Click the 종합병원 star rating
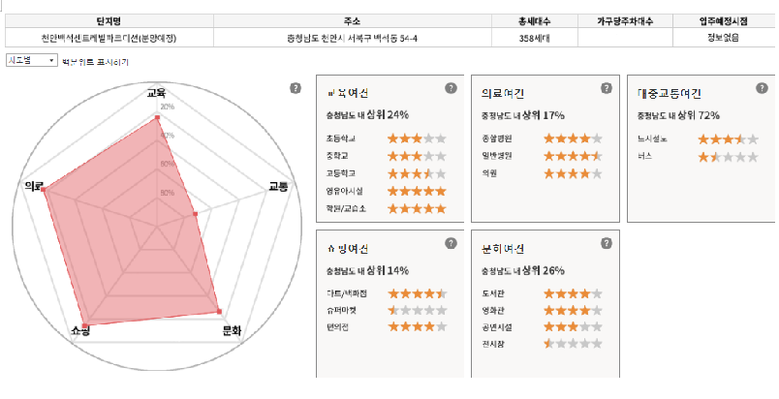 [573, 139]
